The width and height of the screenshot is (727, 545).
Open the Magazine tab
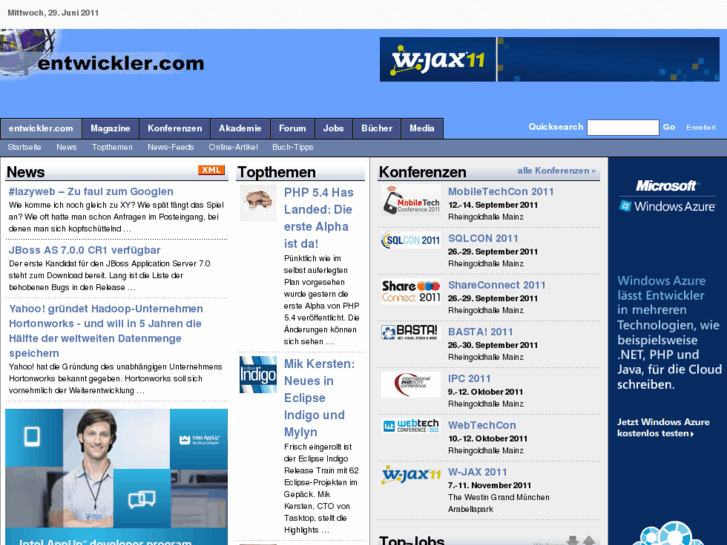coord(110,128)
